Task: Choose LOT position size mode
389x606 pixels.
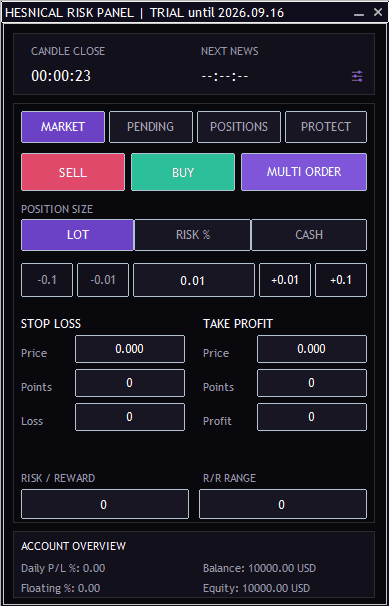Action: 78,235
